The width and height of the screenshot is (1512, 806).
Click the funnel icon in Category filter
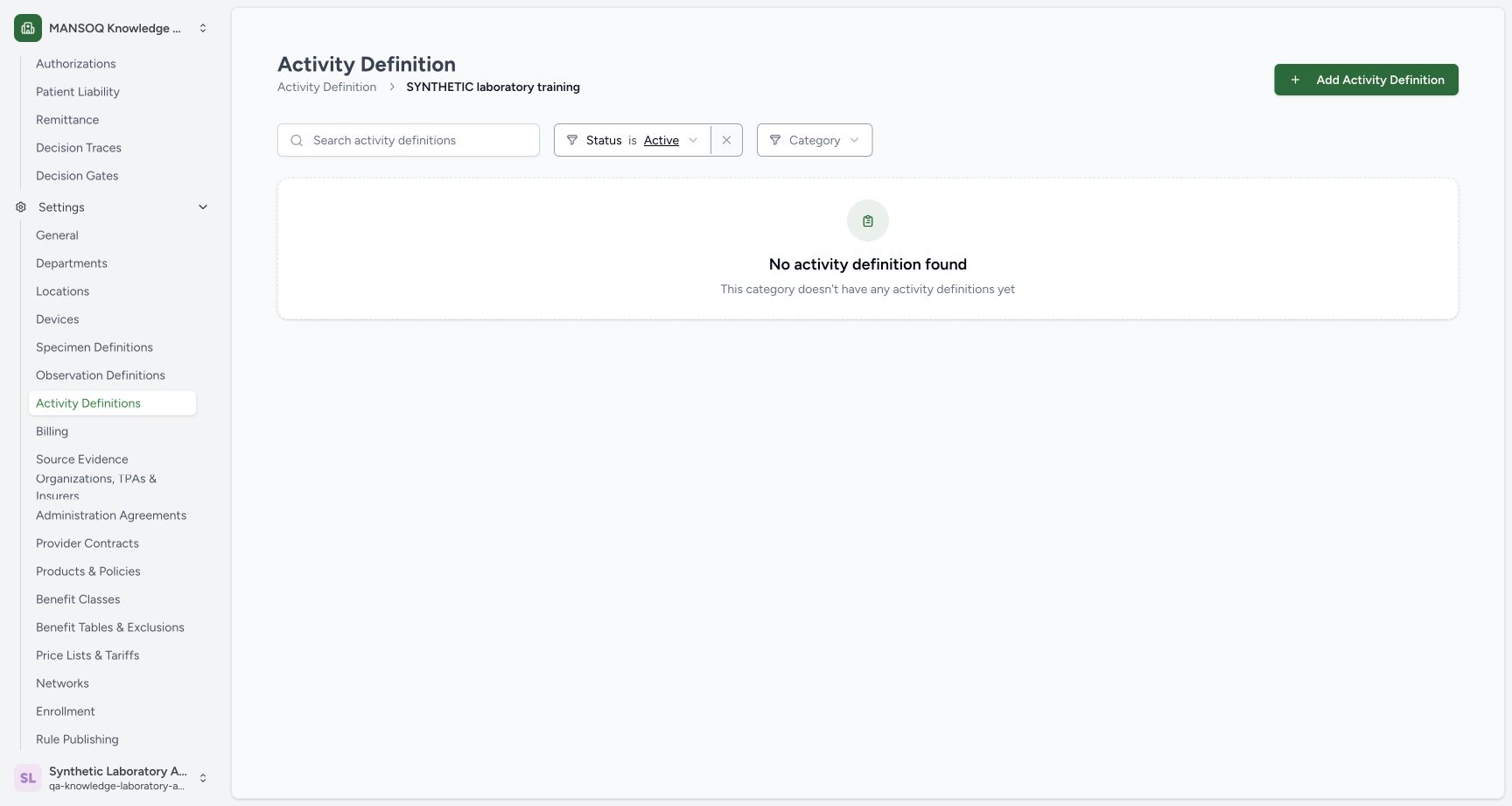[775, 140]
